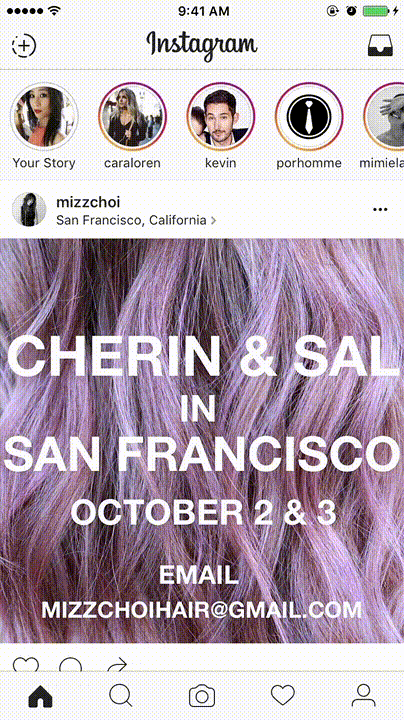Open porhomme's story
The height and width of the screenshot is (720, 404).
coord(309,117)
